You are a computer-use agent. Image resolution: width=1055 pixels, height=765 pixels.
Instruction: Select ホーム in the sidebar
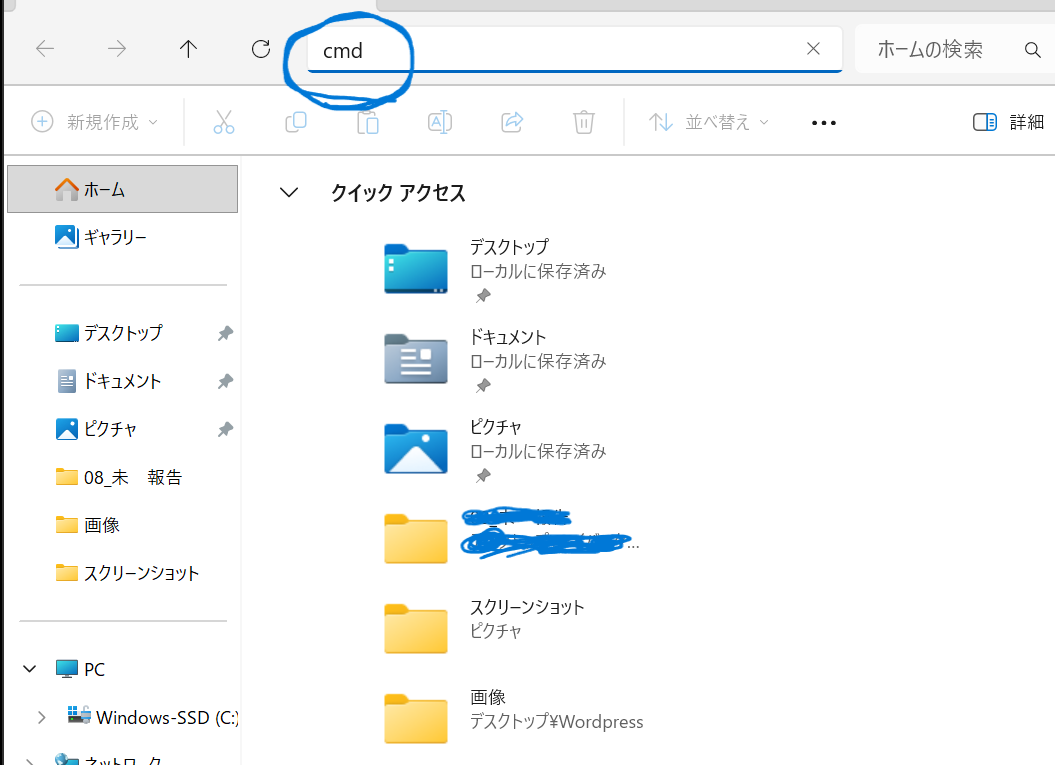[x=104, y=189]
